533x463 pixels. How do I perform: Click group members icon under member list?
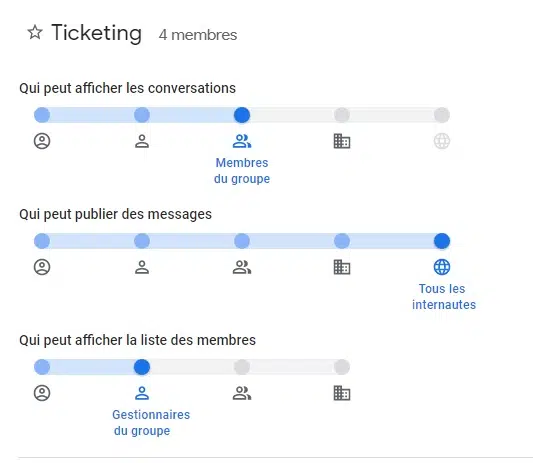click(x=242, y=393)
